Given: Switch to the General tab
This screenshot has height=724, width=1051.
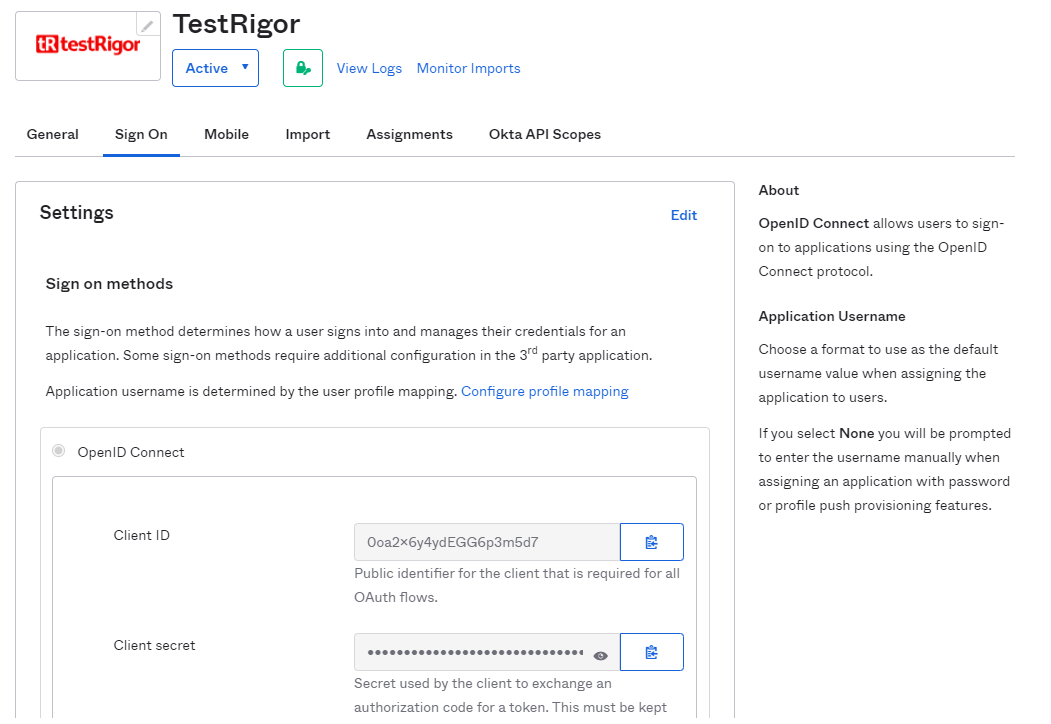Looking at the screenshot, I should (x=52, y=134).
